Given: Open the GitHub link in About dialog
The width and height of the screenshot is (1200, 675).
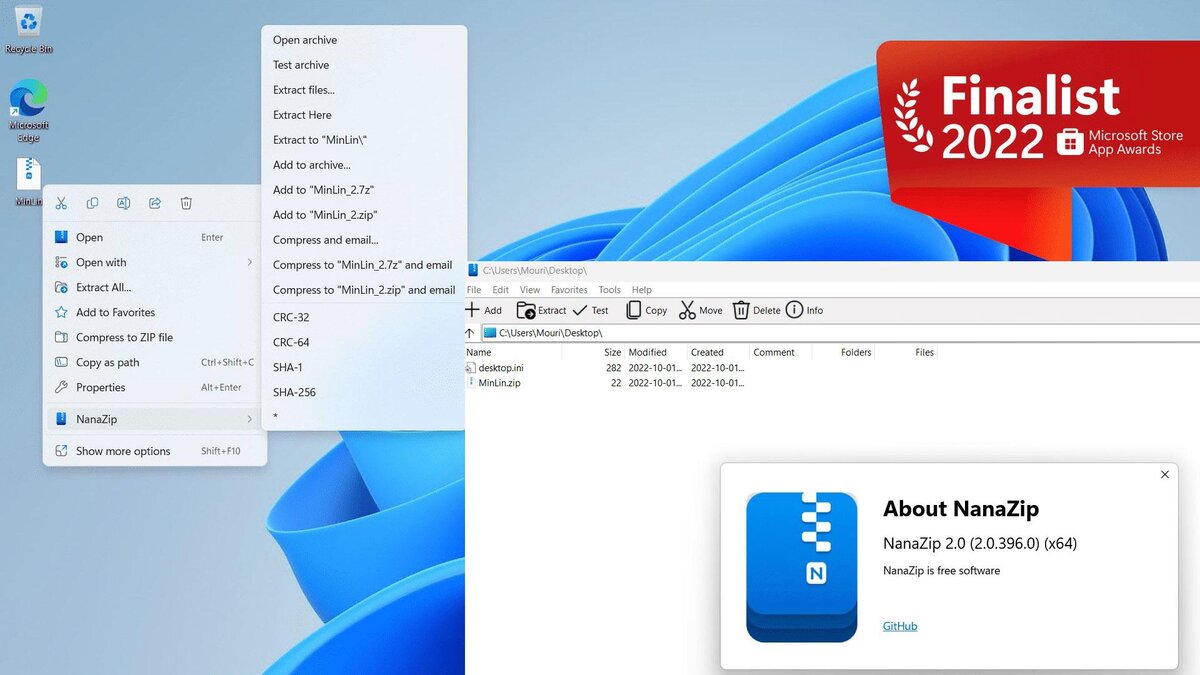Looking at the screenshot, I should point(900,626).
